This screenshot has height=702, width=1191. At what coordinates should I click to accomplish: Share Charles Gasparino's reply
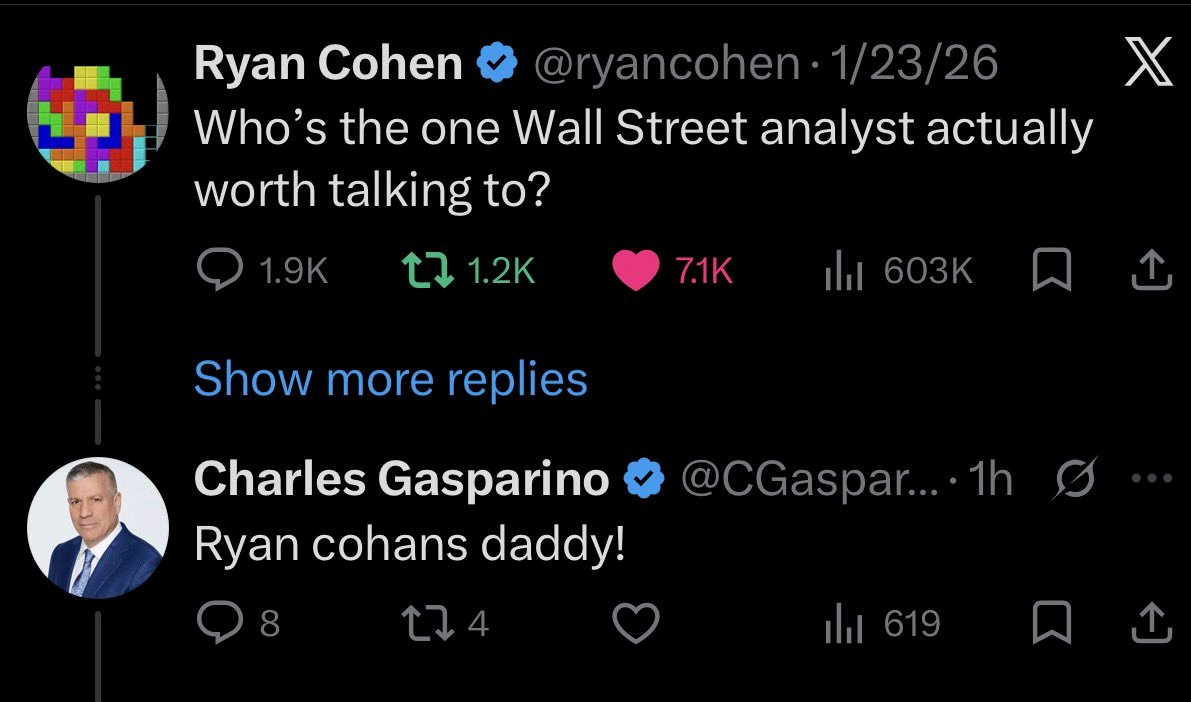(1150, 624)
